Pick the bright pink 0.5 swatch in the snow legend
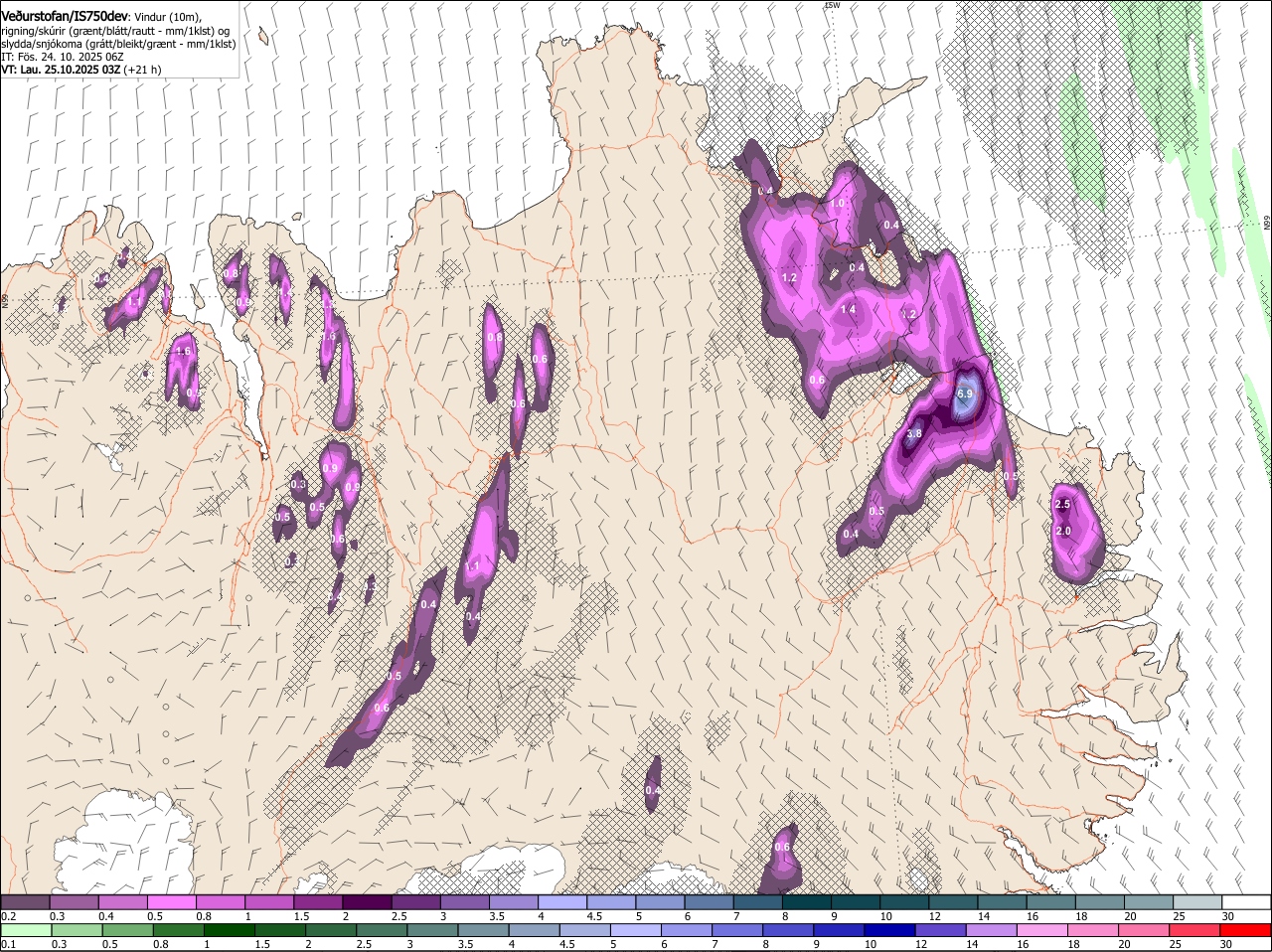 pyautogui.click(x=171, y=902)
